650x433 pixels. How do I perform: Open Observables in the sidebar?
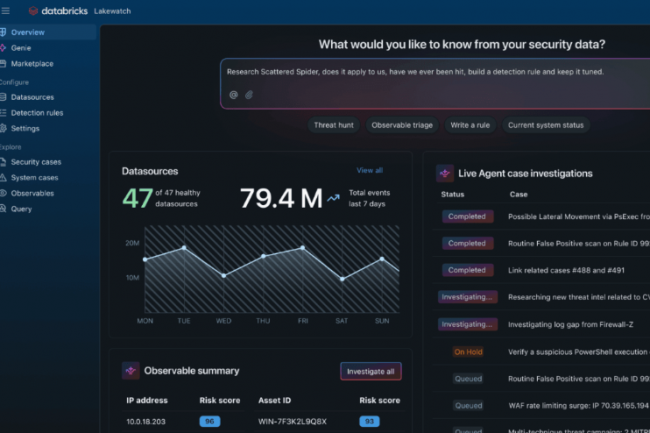point(32,193)
